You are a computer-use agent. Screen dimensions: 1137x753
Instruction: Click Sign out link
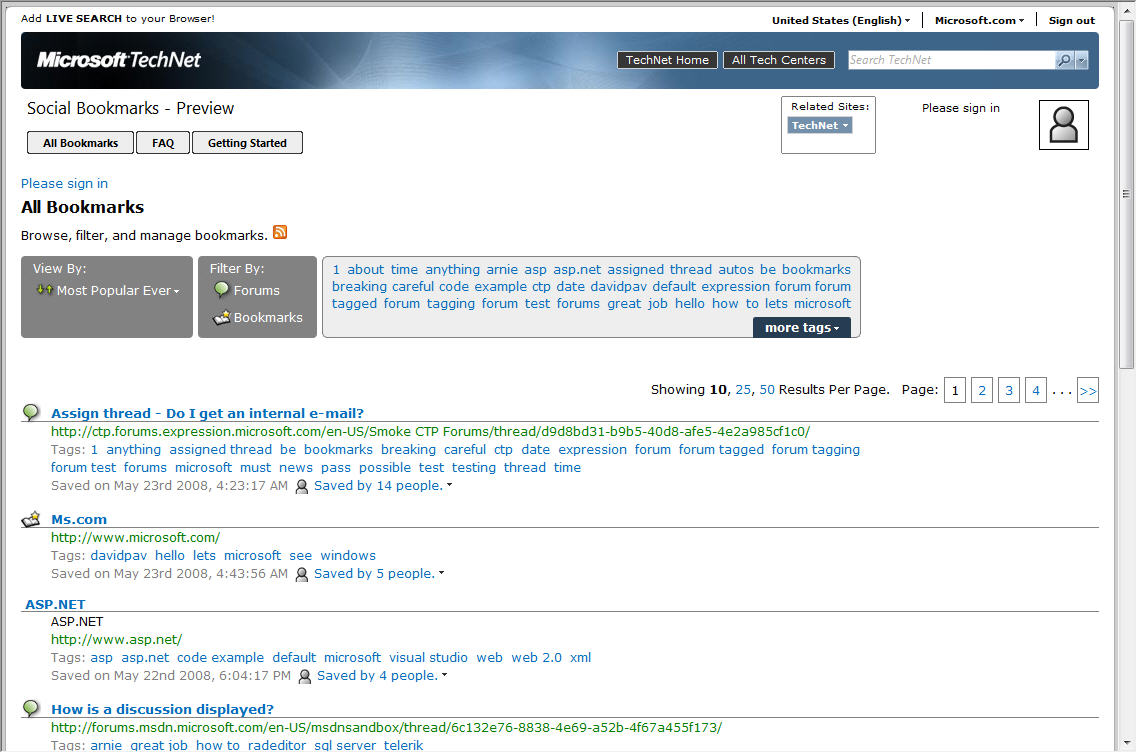point(1072,20)
